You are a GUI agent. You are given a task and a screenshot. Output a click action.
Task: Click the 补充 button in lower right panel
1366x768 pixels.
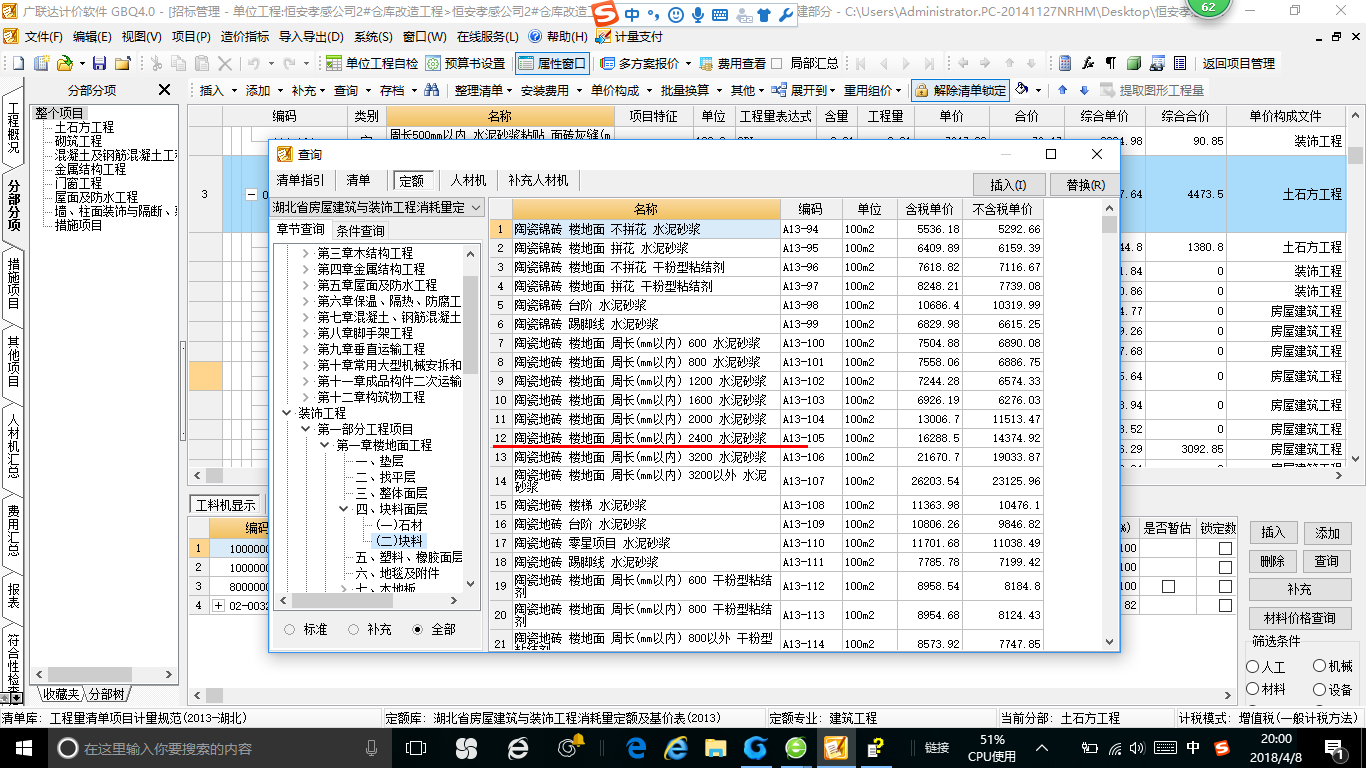pos(1299,590)
